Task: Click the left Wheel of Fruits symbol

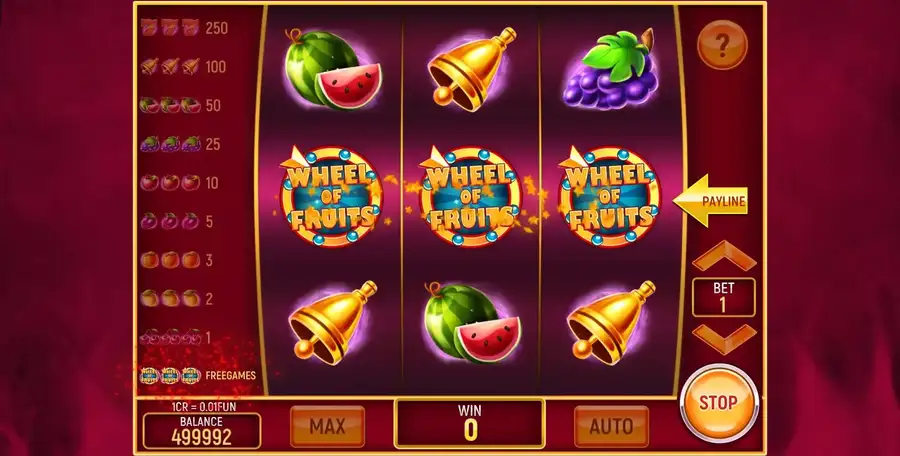Action: coord(331,196)
